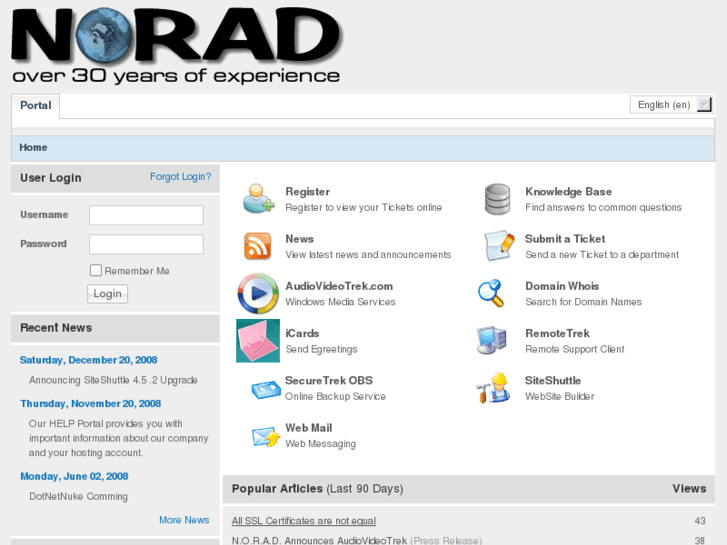Tick the Remember Me checkbox

pos(96,270)
